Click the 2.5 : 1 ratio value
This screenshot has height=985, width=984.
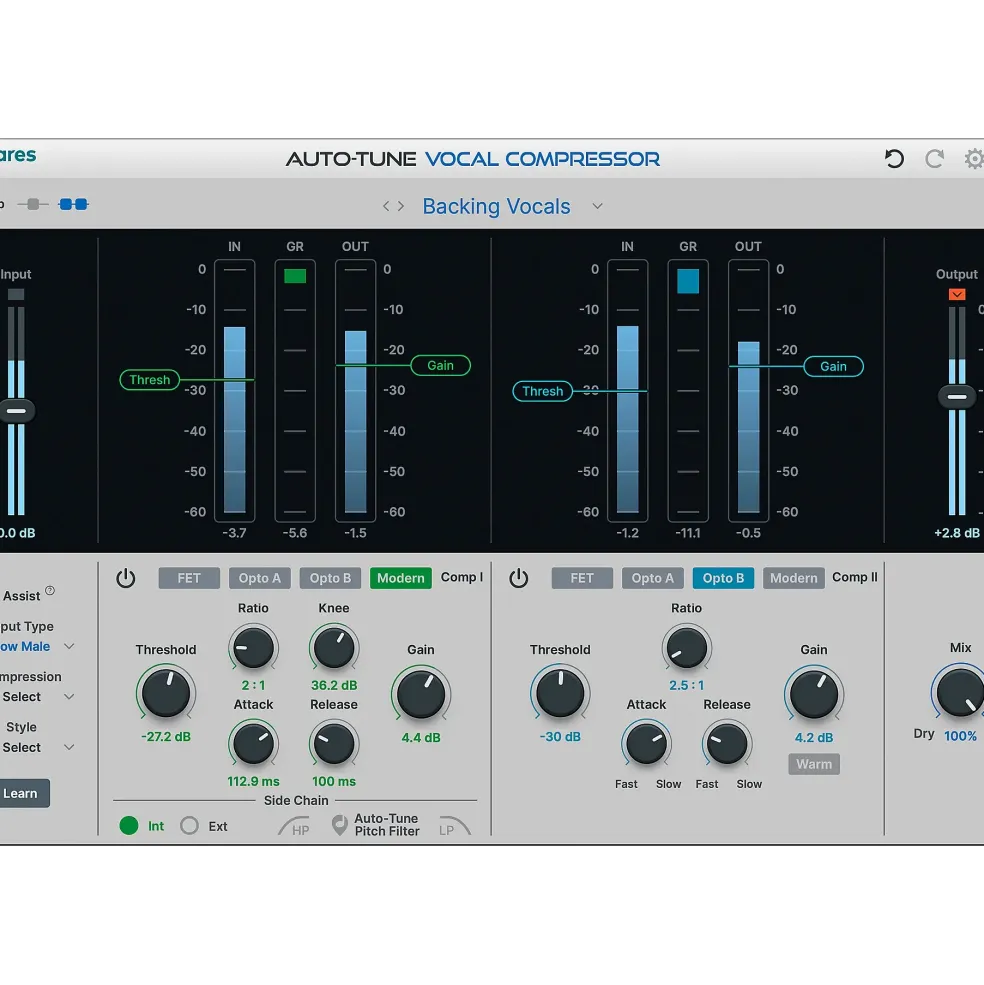click(686, 685)
